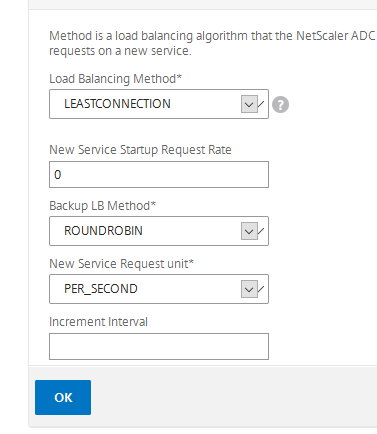Click the New Service Startup Request Rate label

pyautogui.click(x=140, y=150)
